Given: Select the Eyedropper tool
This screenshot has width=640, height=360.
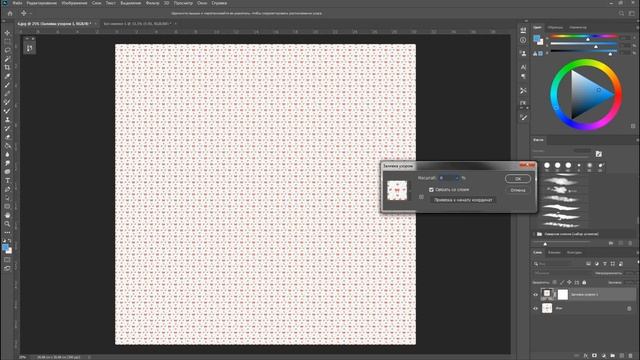Looking at the screenshot, I should 7,76.
